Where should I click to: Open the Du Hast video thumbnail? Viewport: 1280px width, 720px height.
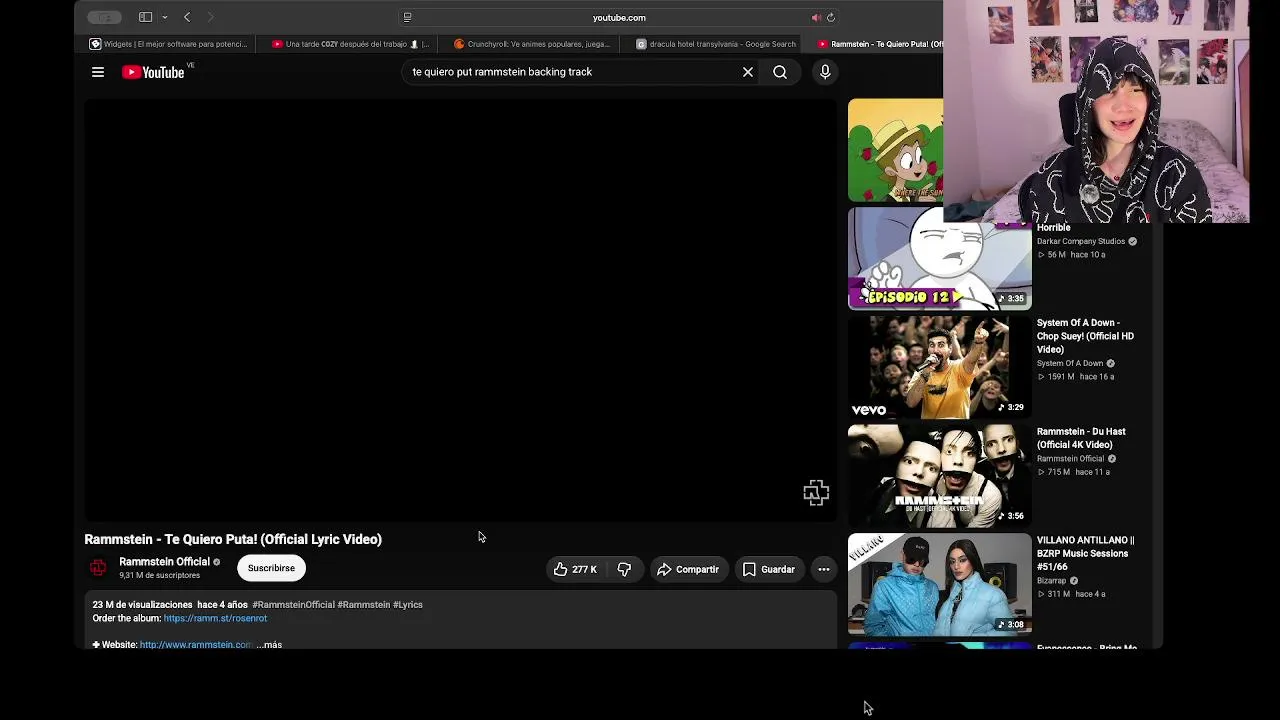pyautogui.click(x=940, y=476)
